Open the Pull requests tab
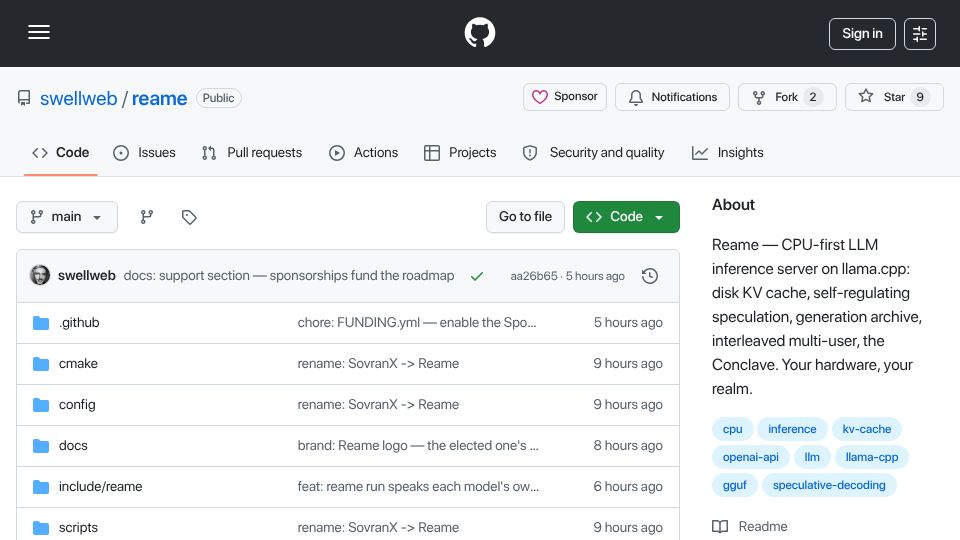 252,152
